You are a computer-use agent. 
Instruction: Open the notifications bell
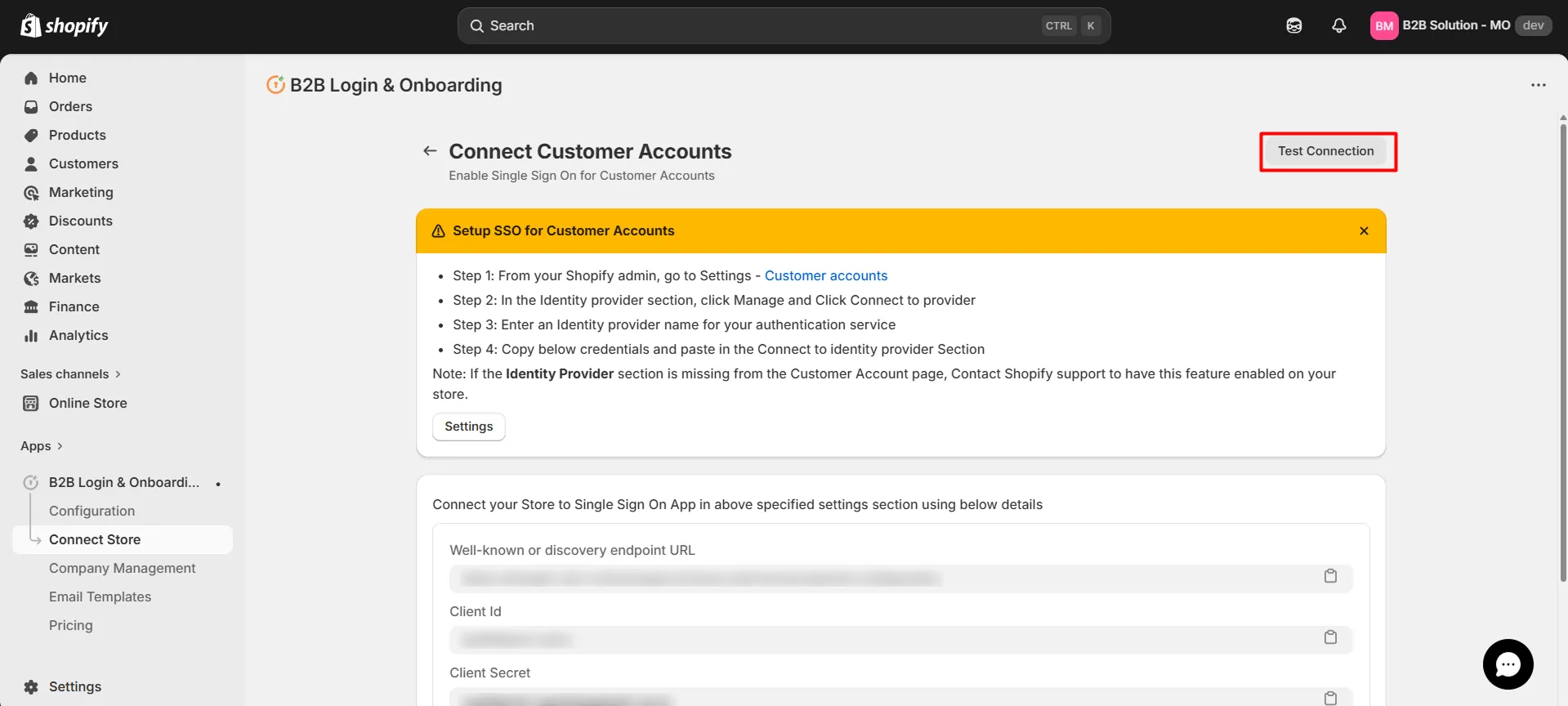(1338, 26)
